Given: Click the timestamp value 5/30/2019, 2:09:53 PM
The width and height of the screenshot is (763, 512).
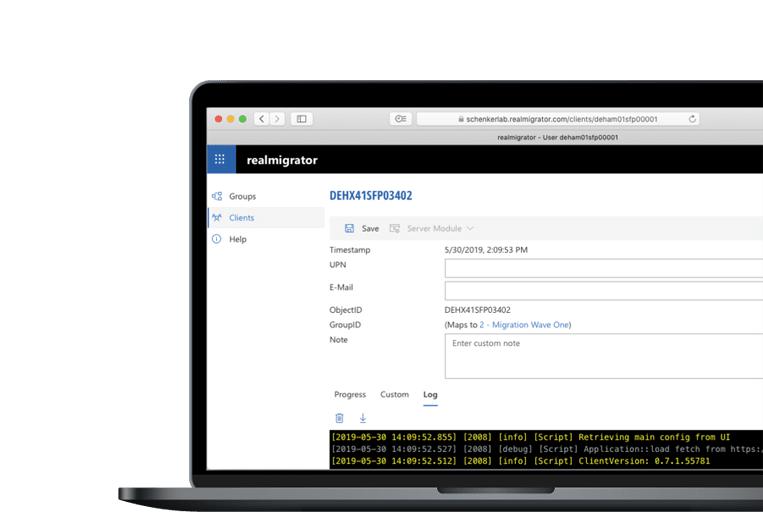Looking at the screenshot, I should tap(486, 250).
